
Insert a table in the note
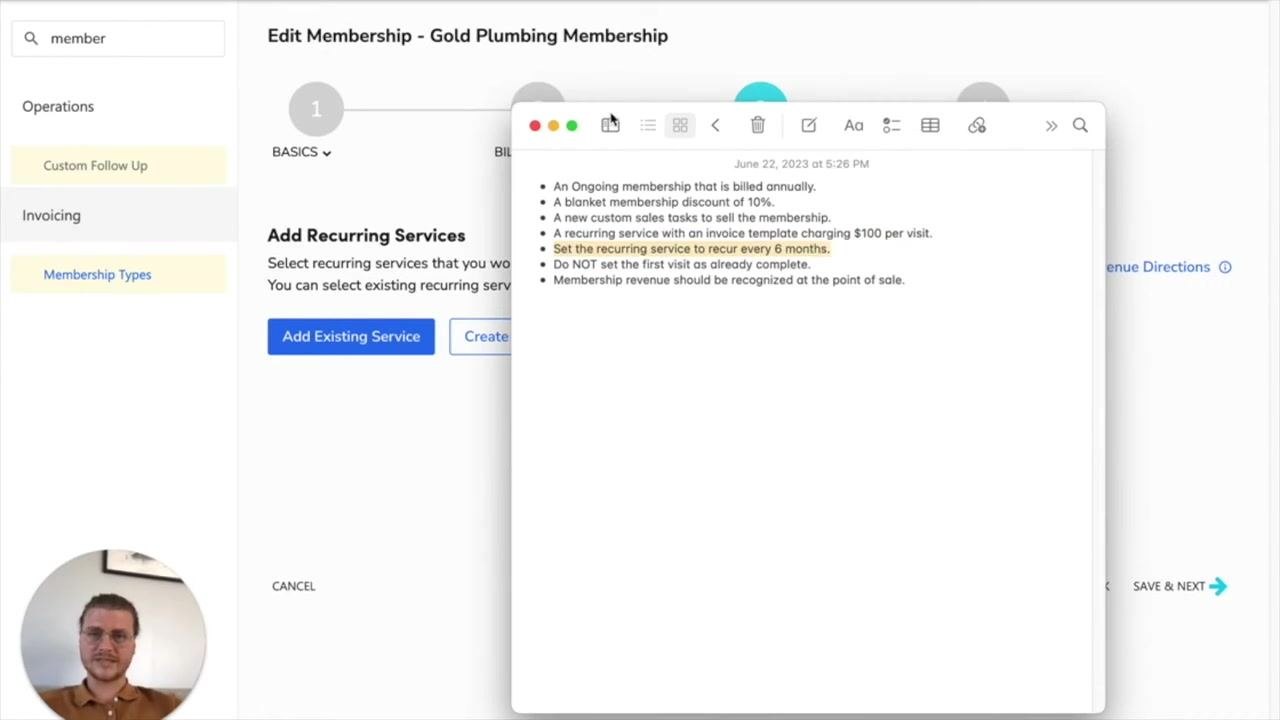(x=930, y=125)
